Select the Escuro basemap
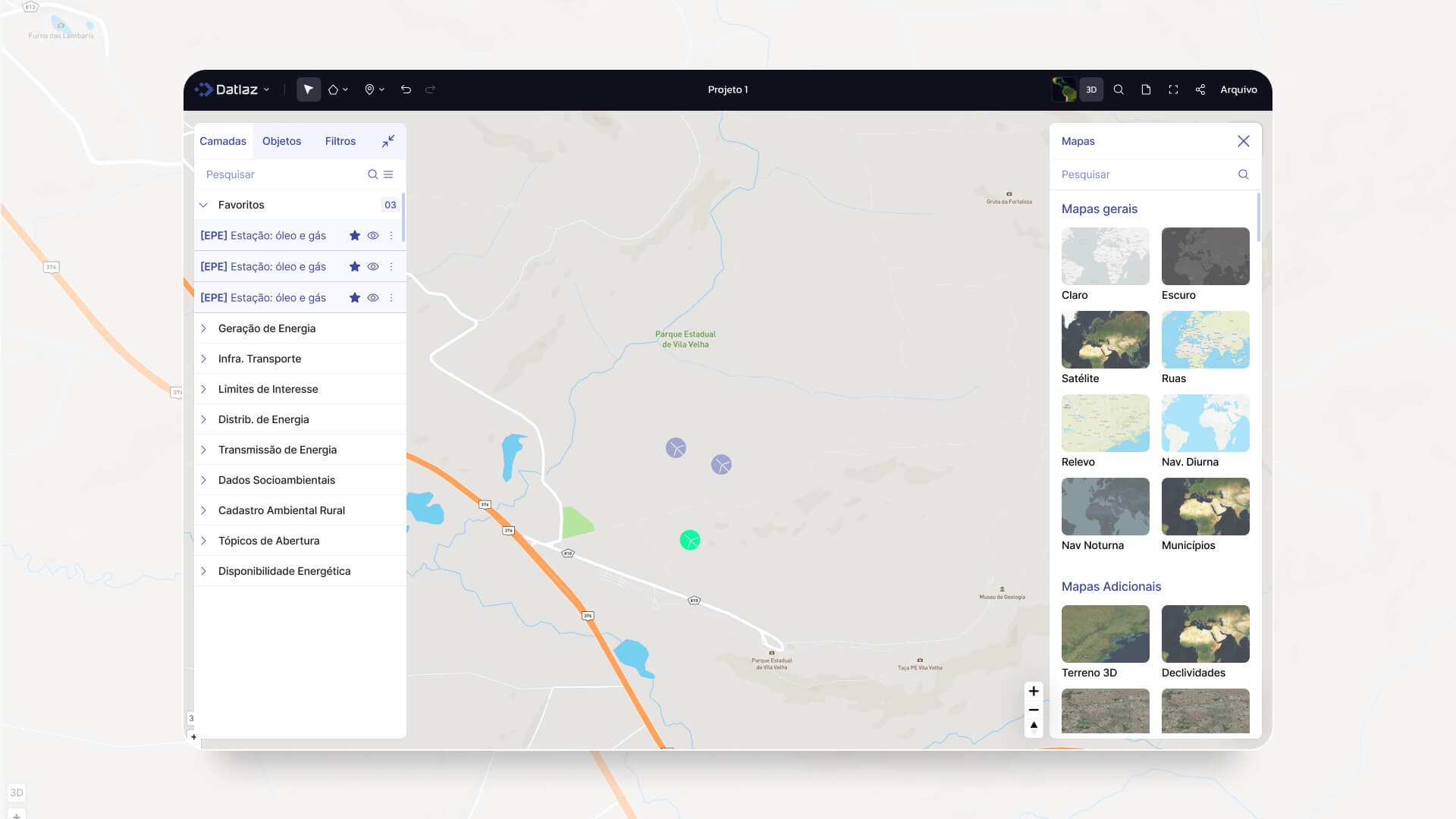The height and width of the screenshot is (819, 1456). point(1206,256)
